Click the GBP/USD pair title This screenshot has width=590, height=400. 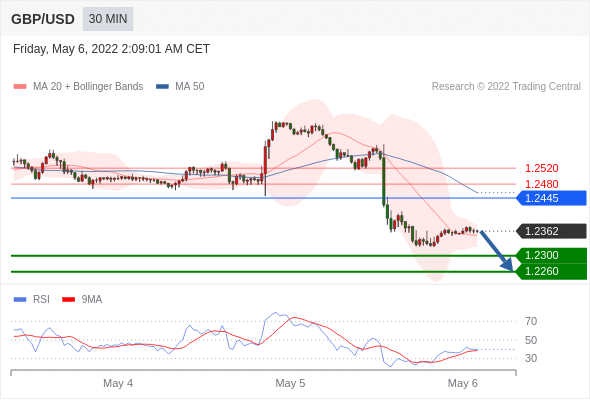(x=43, y=19)
